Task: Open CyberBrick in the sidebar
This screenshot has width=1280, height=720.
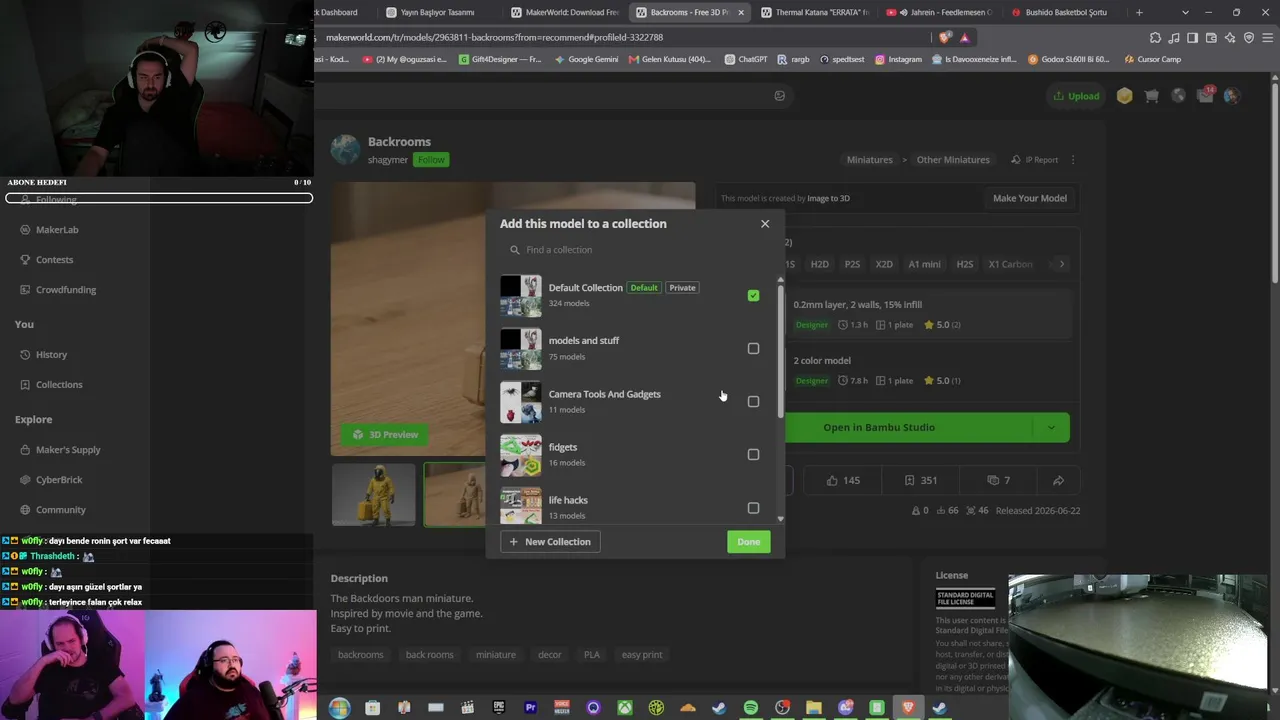Action: (59, 480)
